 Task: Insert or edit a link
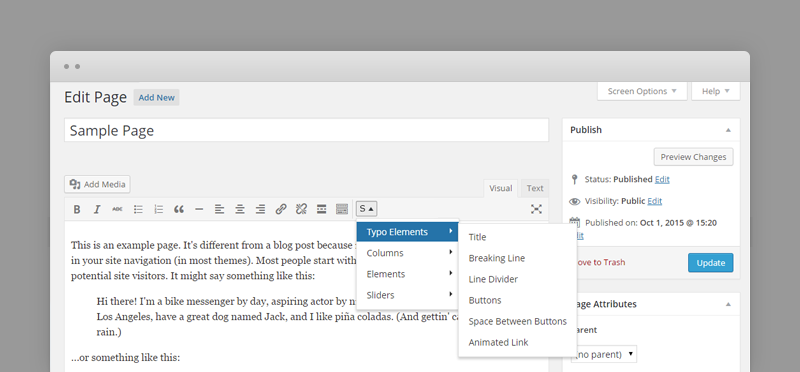click(281, 209)
